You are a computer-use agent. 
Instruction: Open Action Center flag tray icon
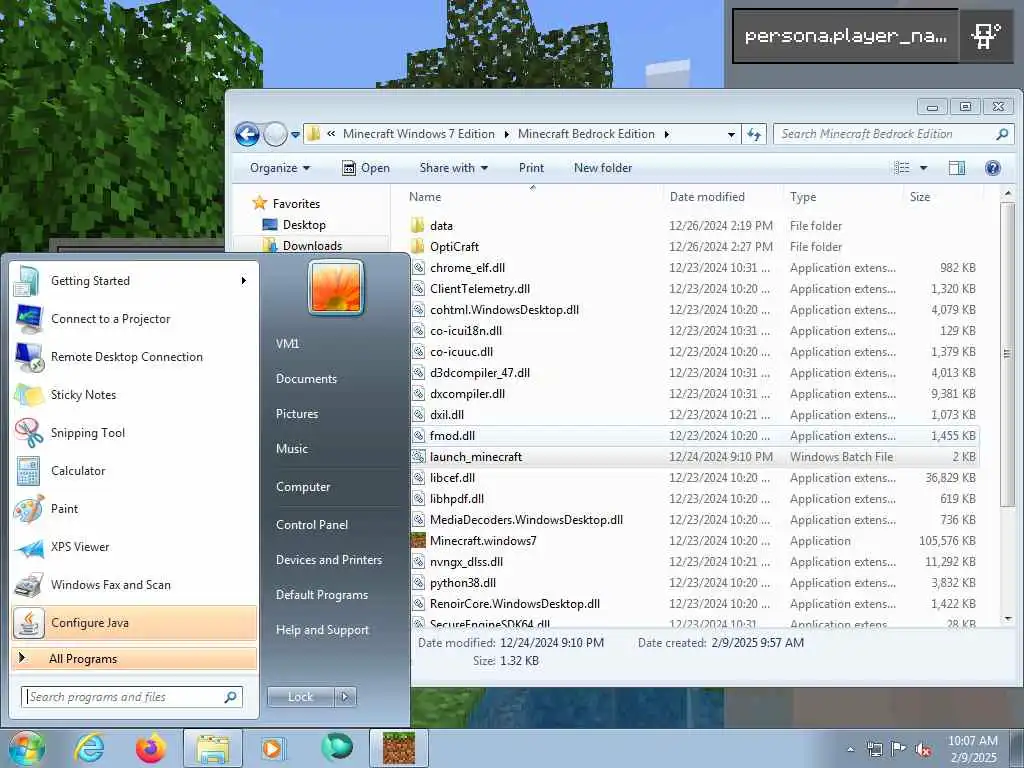899,749
